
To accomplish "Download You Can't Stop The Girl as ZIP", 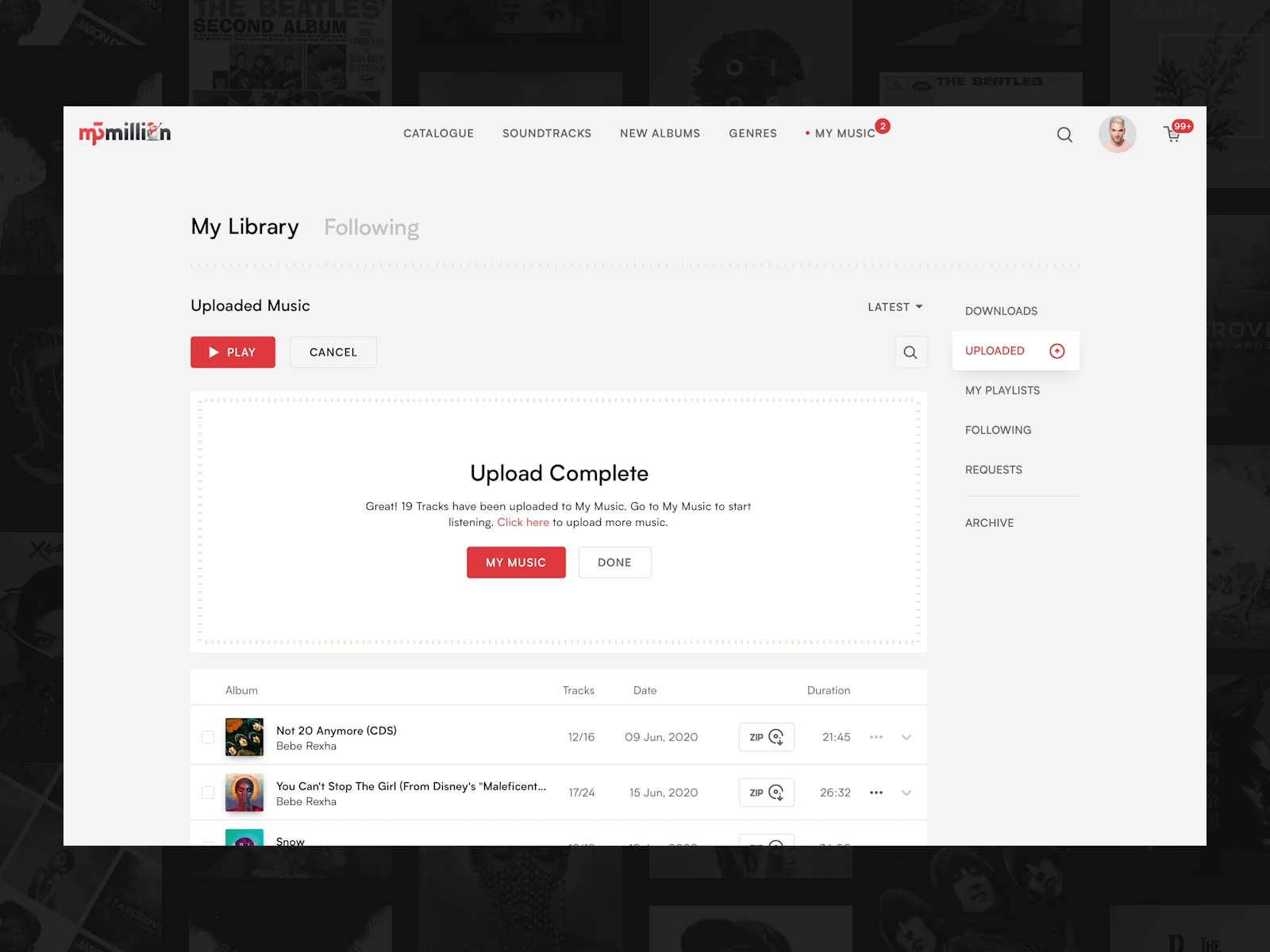I will (x=765, y=793).
